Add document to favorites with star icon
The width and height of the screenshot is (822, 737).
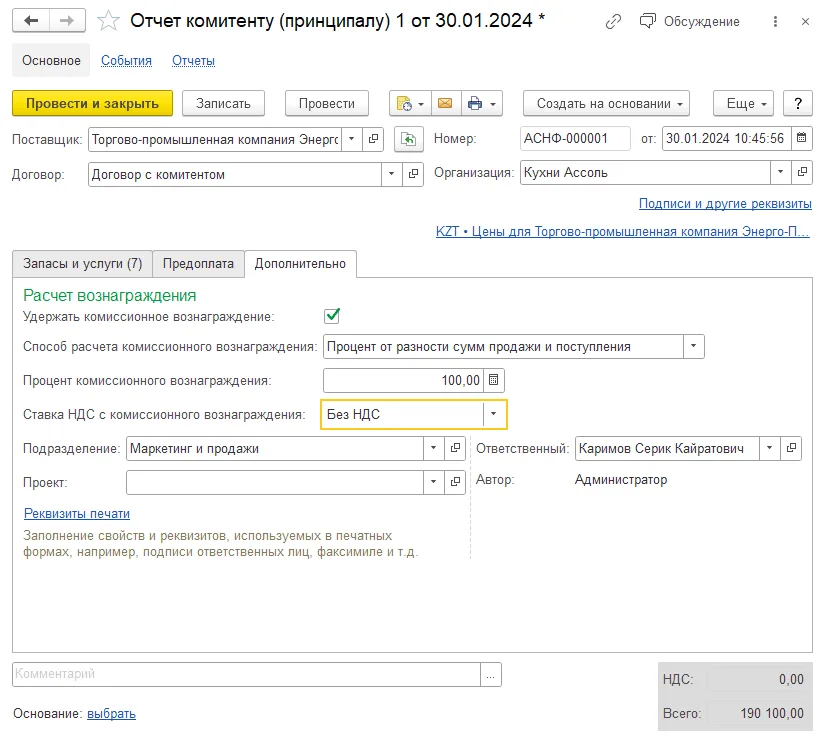[109, 21]
